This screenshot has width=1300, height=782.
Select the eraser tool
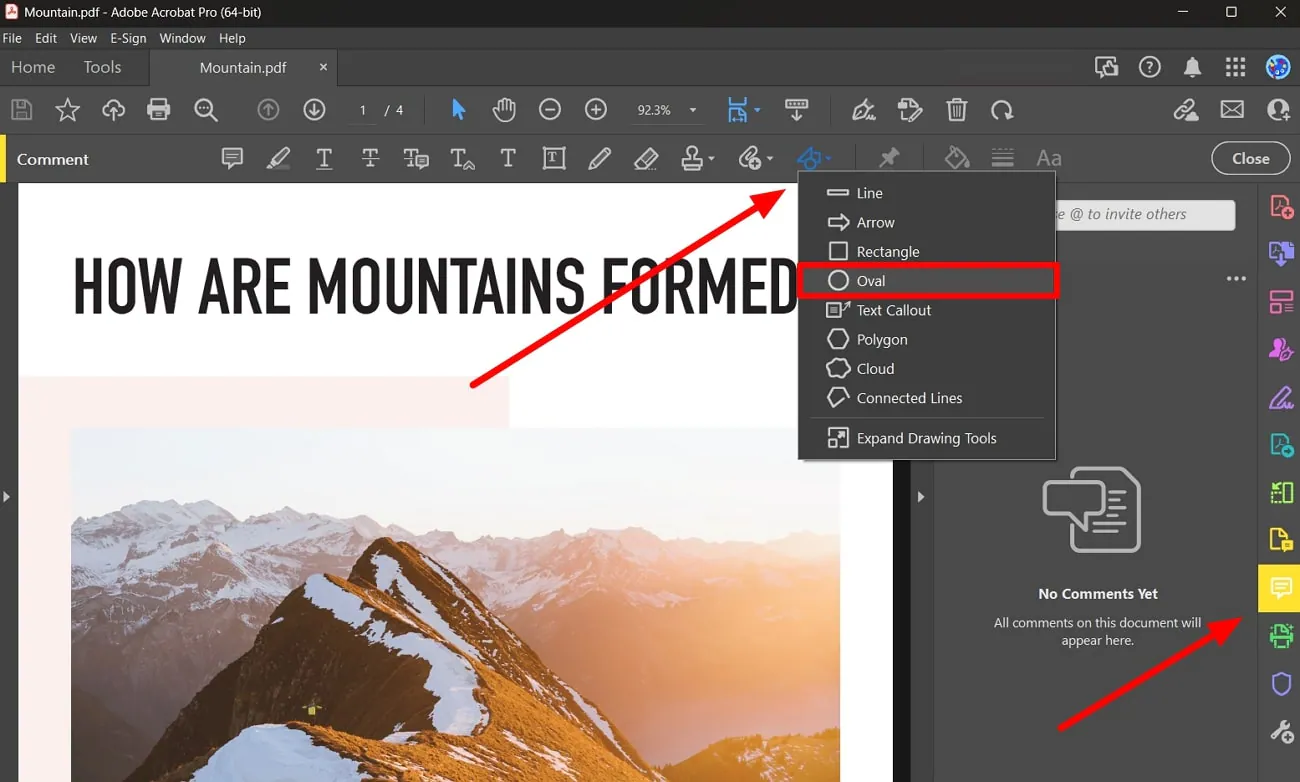point(646,158)
